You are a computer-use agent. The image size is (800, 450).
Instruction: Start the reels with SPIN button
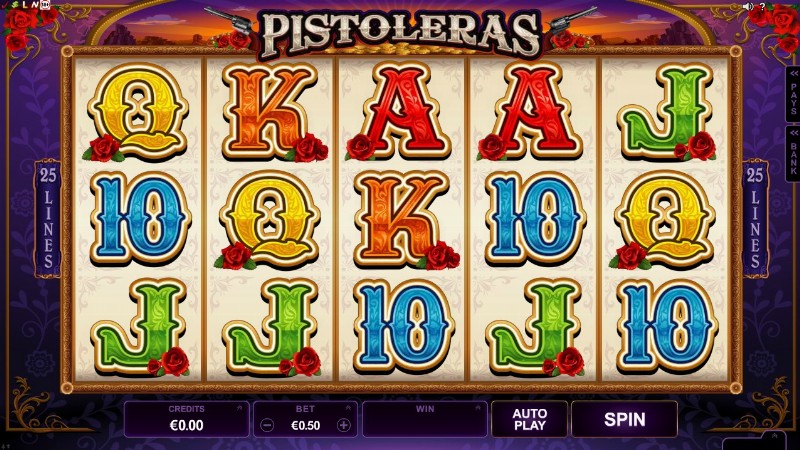[624, 419]
